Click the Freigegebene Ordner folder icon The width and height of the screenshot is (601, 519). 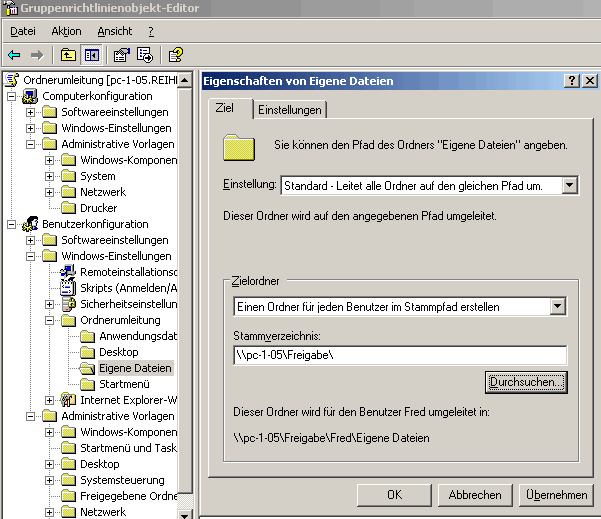68,496
